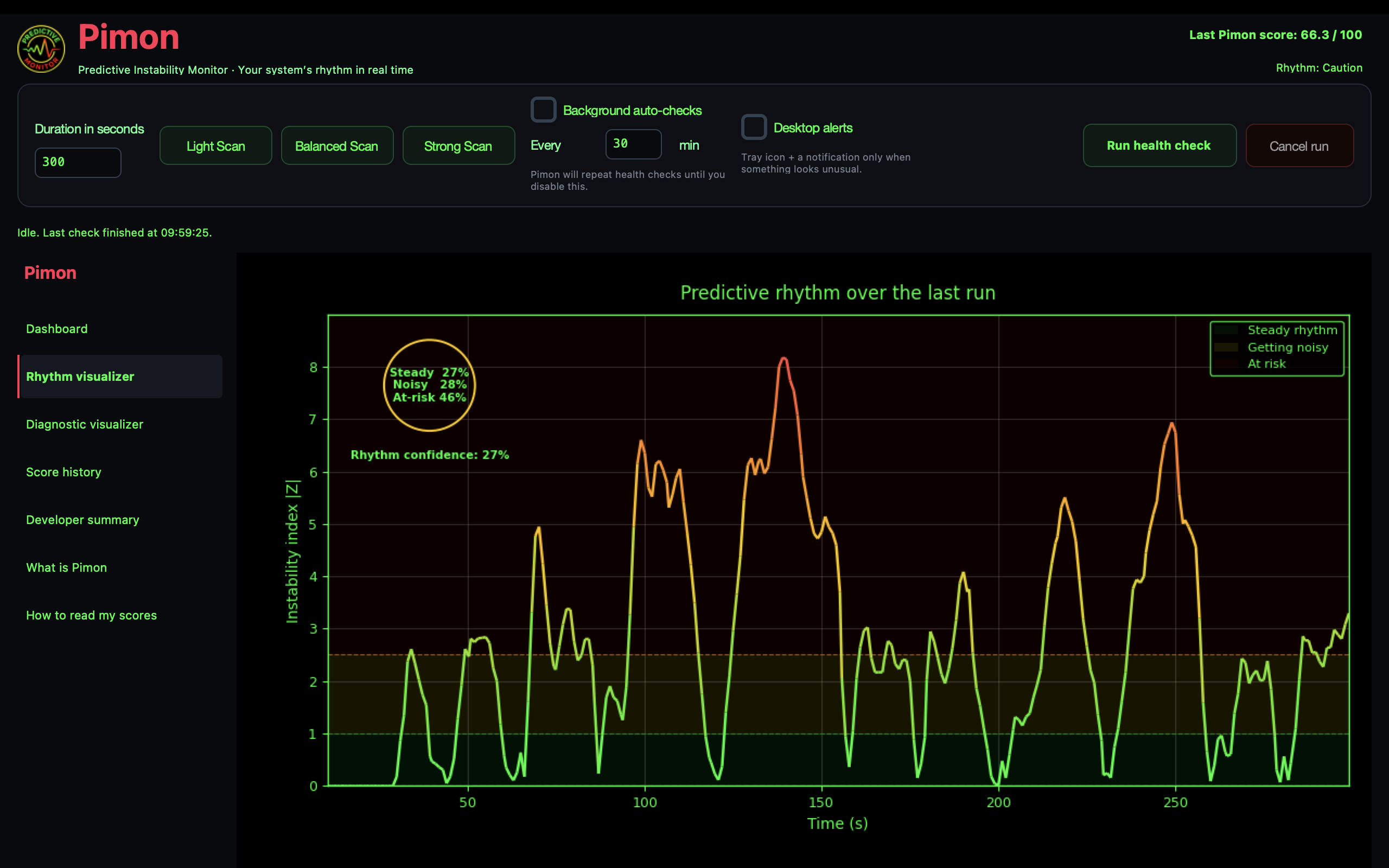Click the Pimon main title
1389x868 pixels.
coord(129,37)
